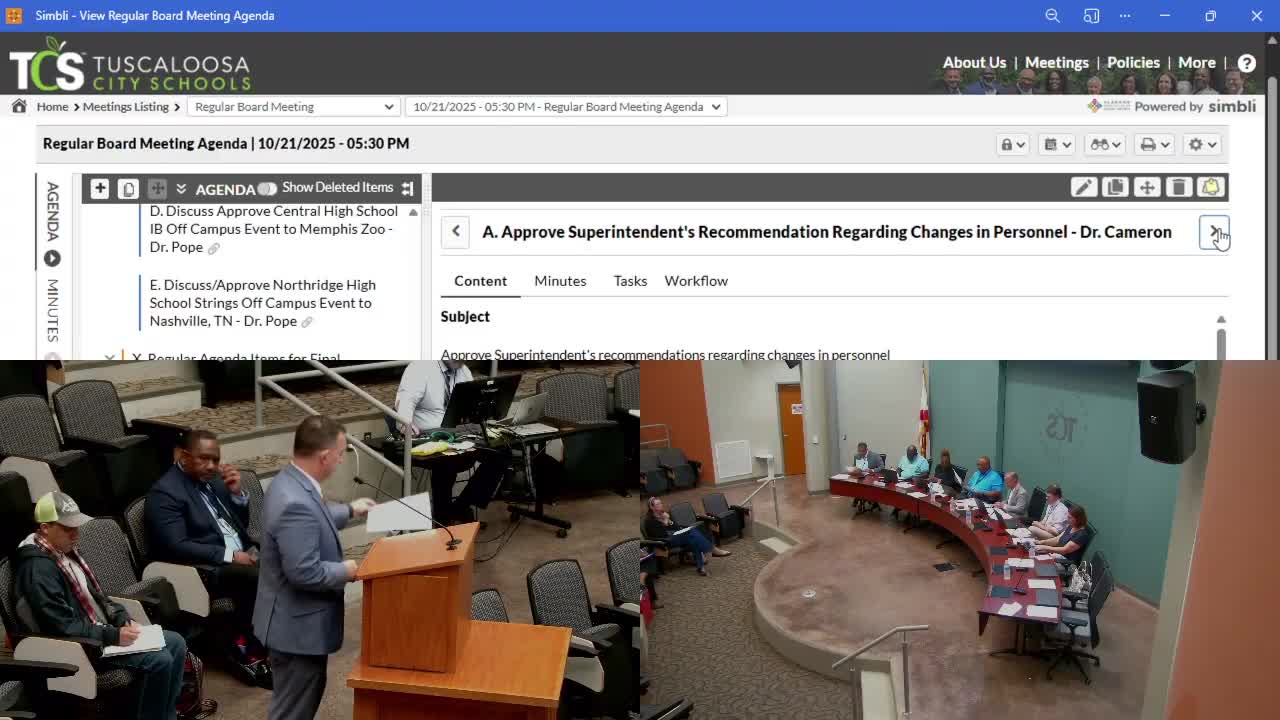The height and width of the screenshot is (720, 1280).
Task: Open the lock dropdown menu
Action: [x=1012, y=144]
